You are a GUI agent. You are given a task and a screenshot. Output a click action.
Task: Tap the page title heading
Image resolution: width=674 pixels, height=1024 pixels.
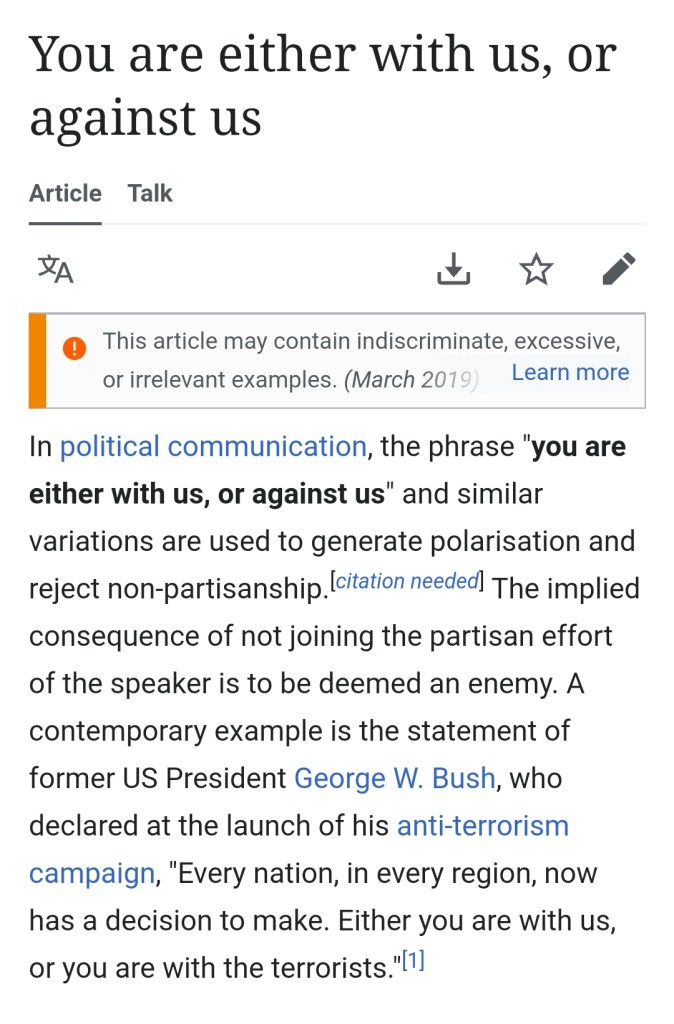pyautogui.click(x=322, y=85)
